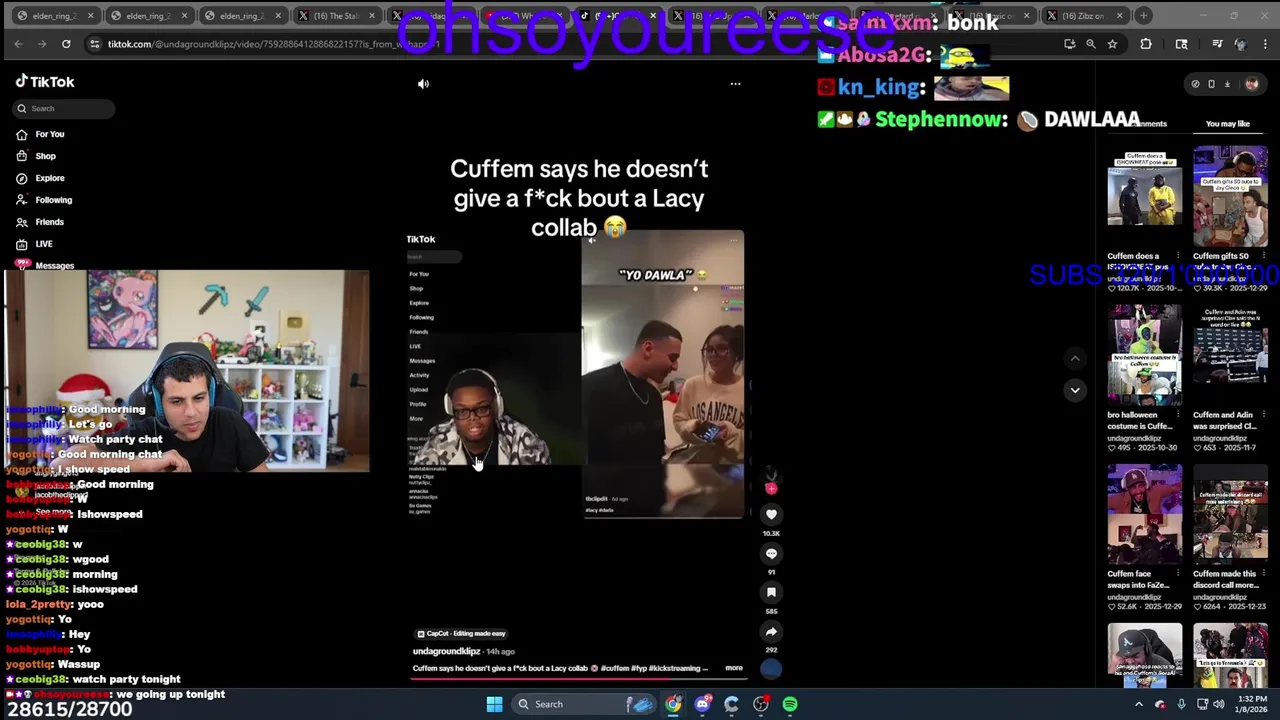Go to previous video with up chevron

(x=1075, y=358)
